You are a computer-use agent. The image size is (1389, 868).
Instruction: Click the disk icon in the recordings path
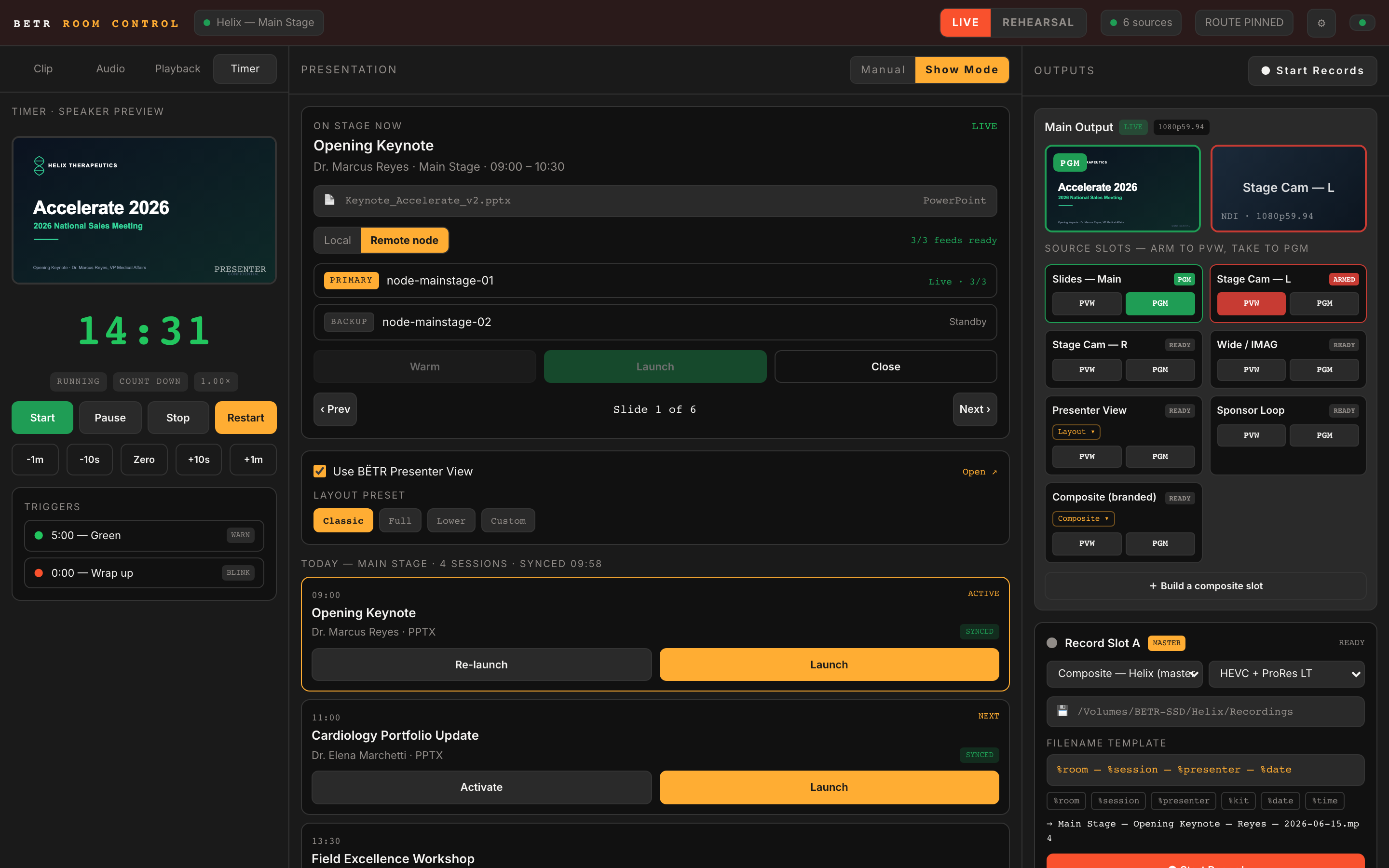[1062, 711]
